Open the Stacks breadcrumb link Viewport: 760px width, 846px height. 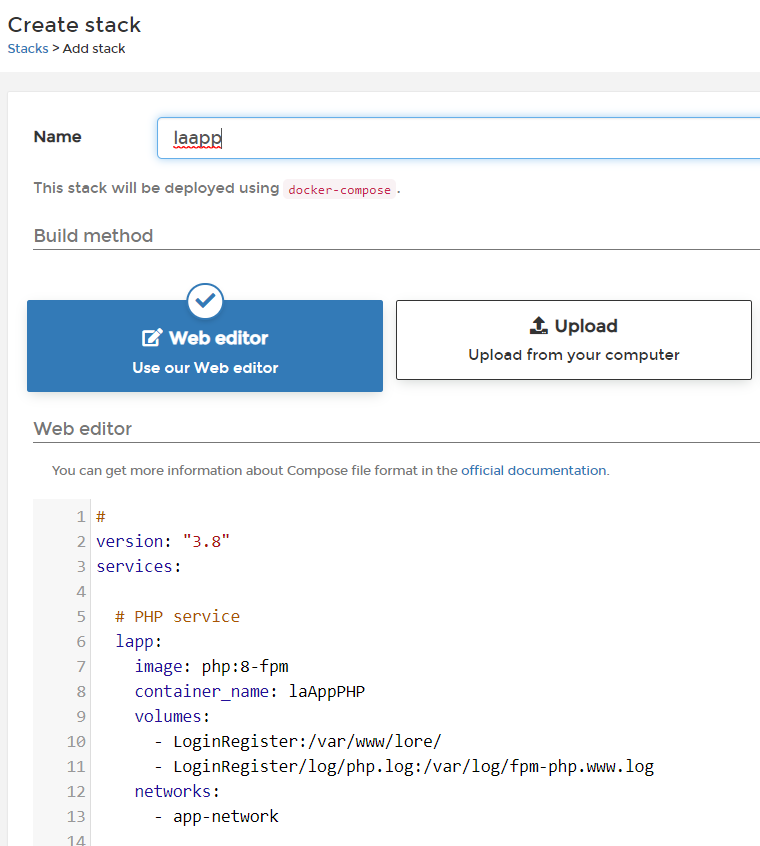pyautogui.click(x=28, y=48)
